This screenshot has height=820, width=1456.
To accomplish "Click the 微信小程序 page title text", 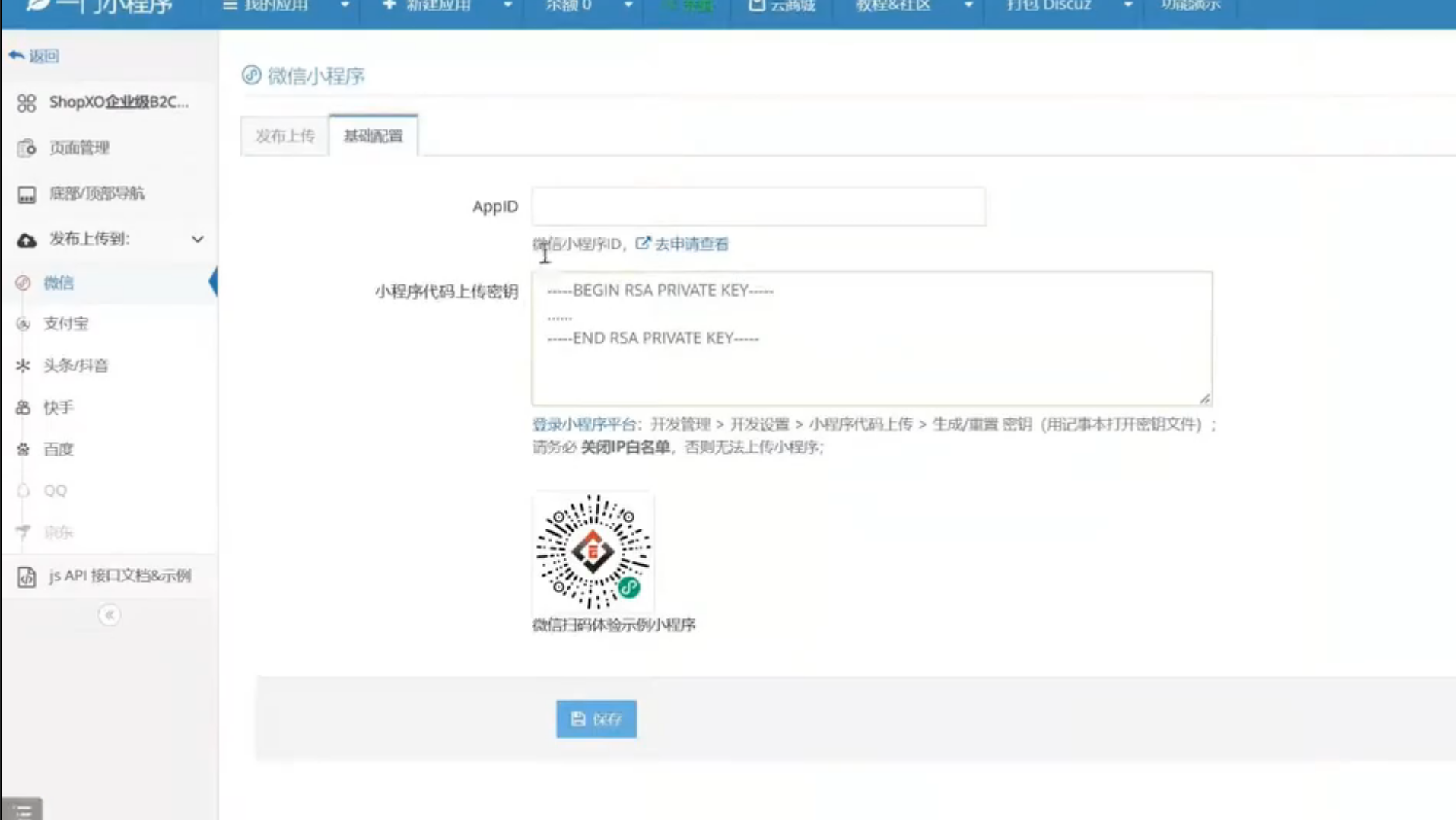I will tap(316, 76).
